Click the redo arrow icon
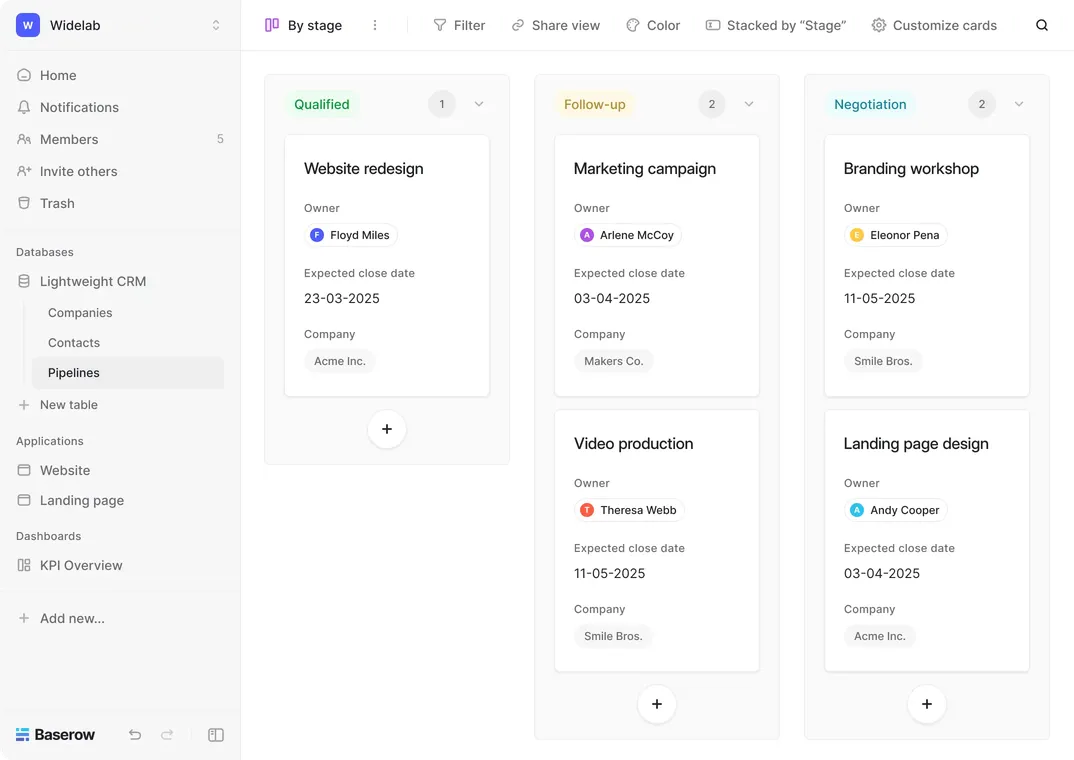This screenshot has height=760, width=1074. 167,735
